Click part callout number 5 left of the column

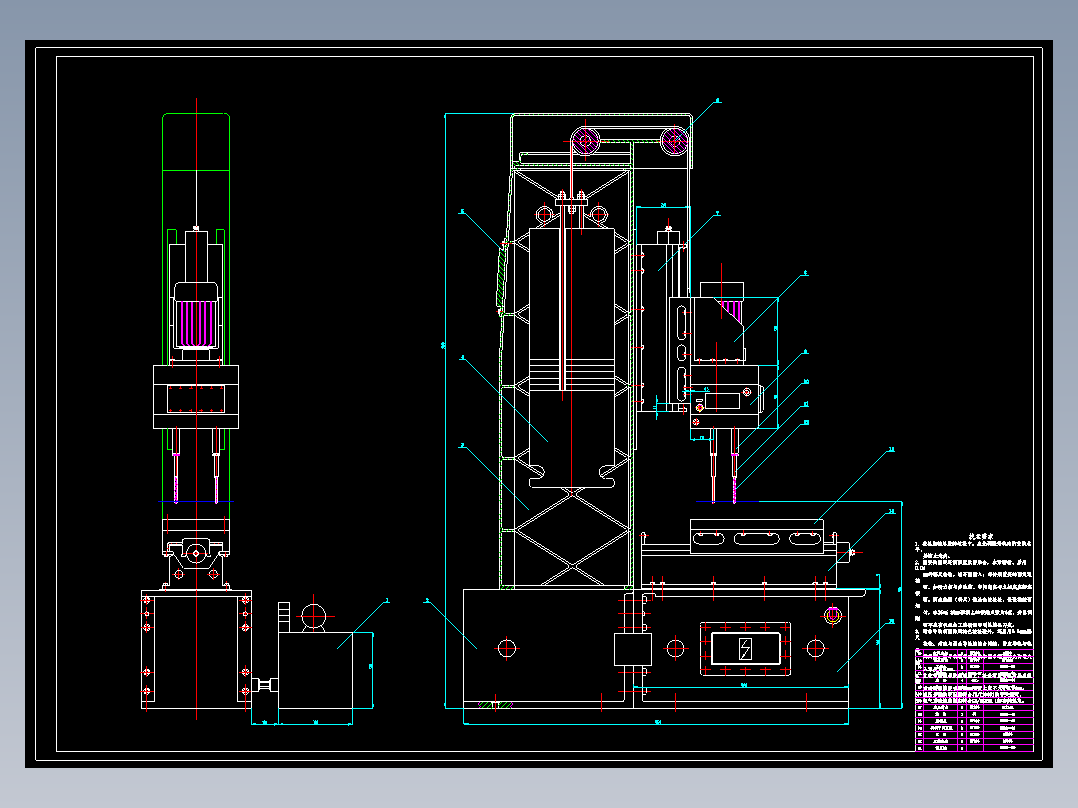462,212
